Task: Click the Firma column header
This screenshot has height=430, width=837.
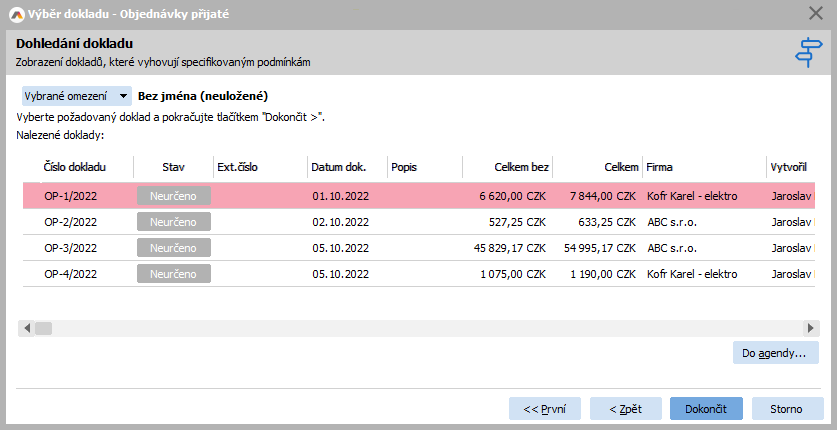Action: 660,166
